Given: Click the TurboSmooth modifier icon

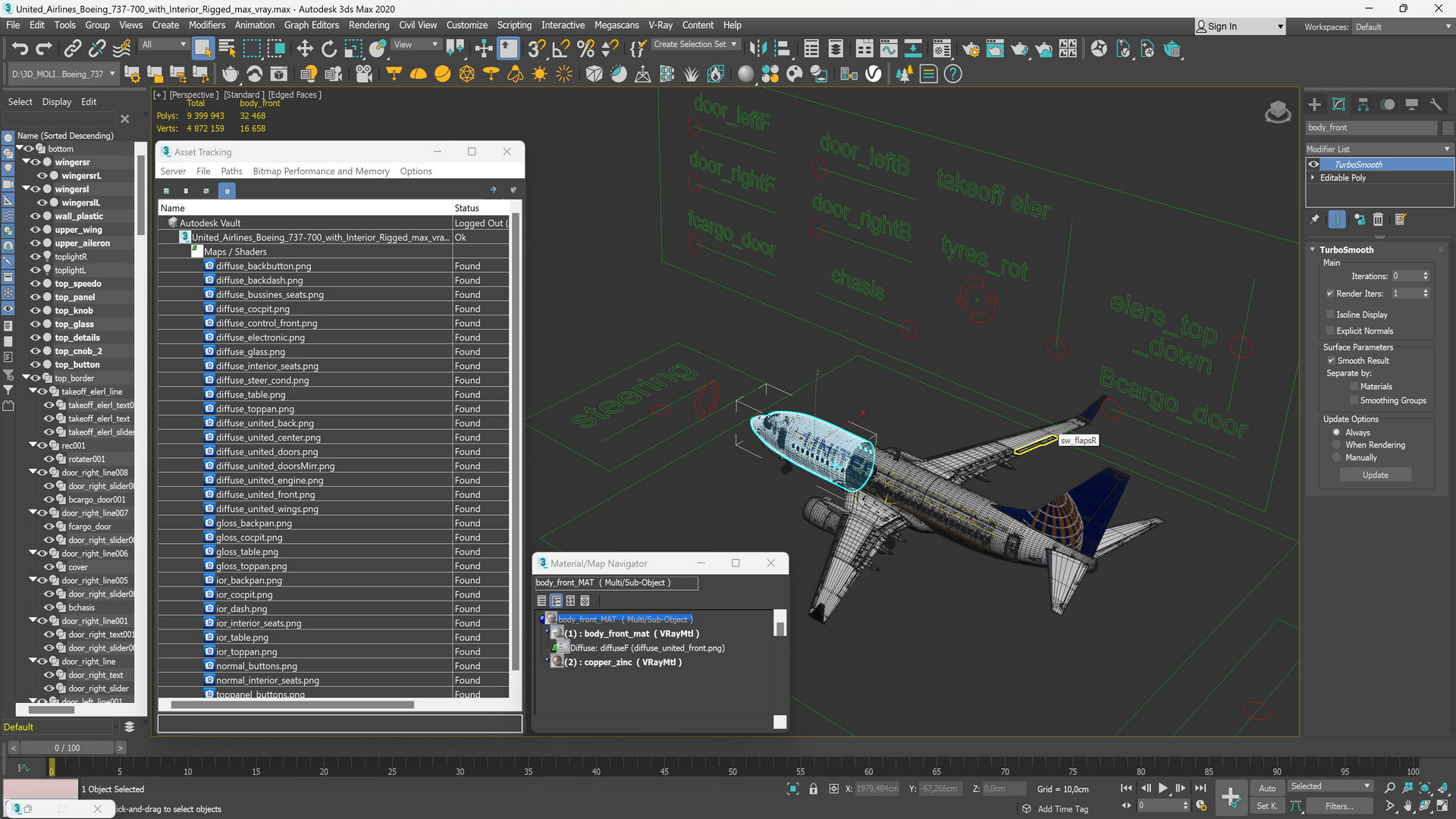Looking at the screenshot, I should pyautogui.click(x=1313, y=164).
